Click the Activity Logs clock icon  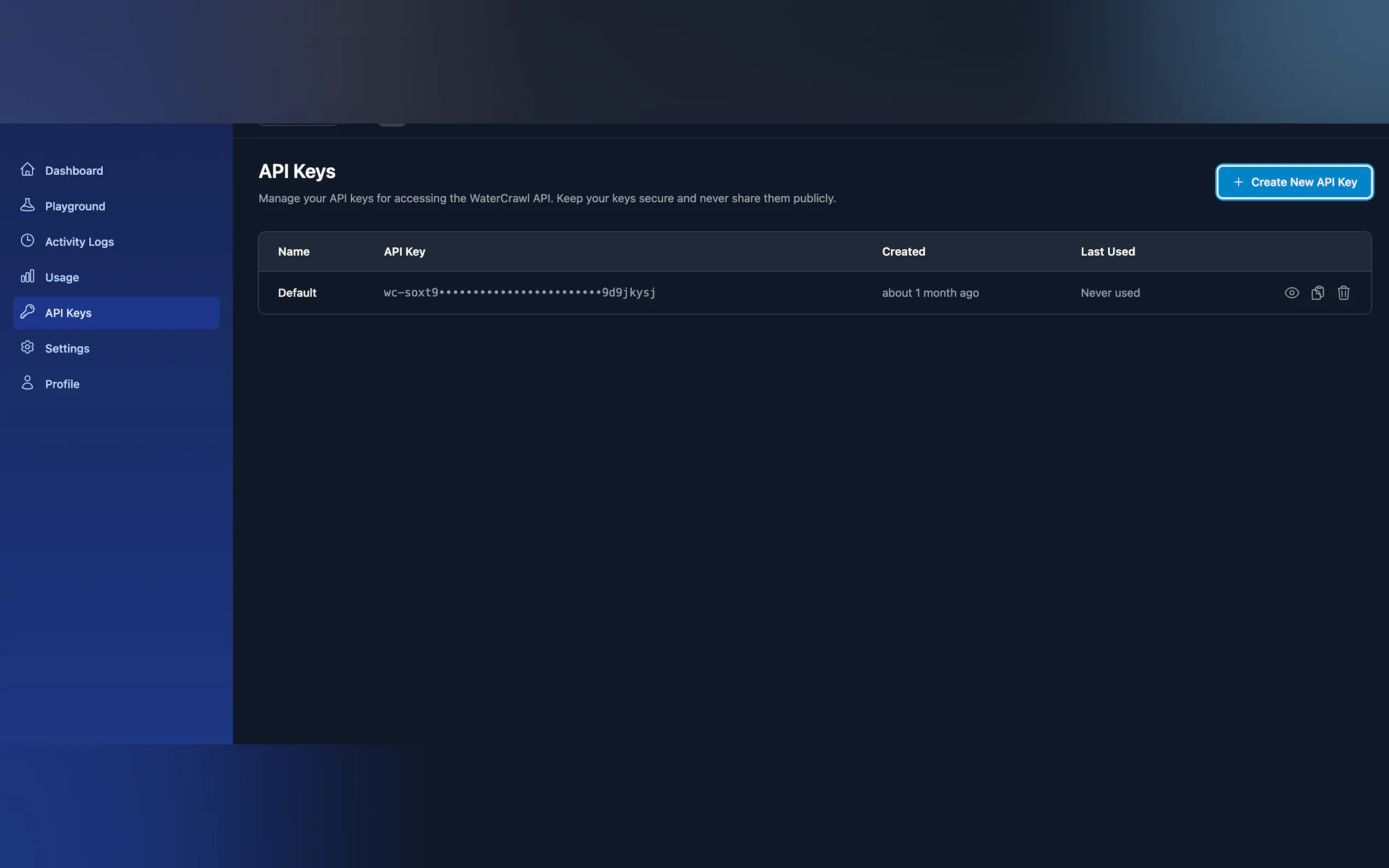[x=27, y=241]
